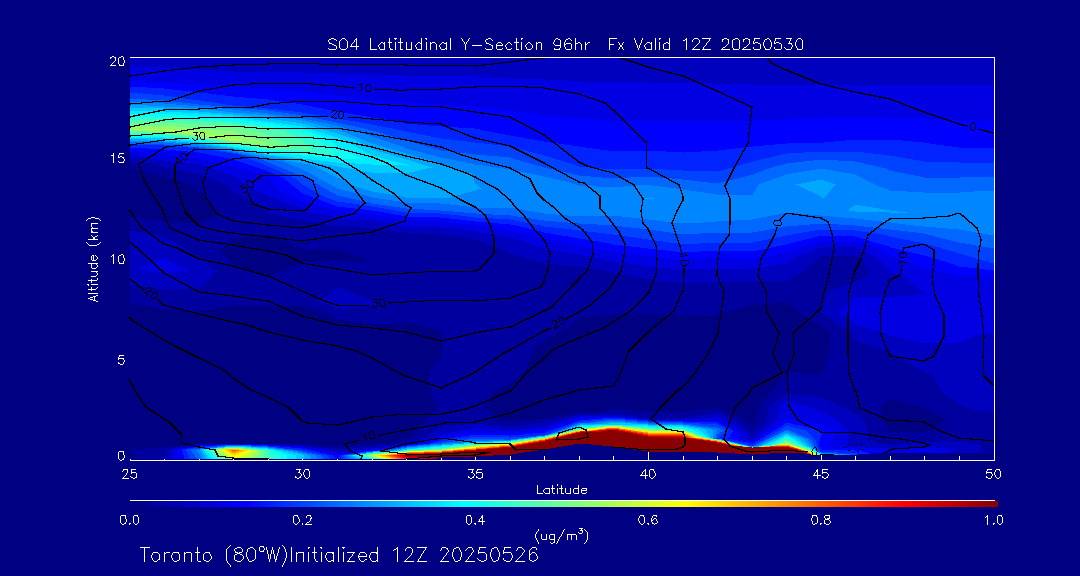Image resolution: width=1080 pixels, height=576 pixels.
Task: Click the "50" contour line label
Action: point(247,187)
